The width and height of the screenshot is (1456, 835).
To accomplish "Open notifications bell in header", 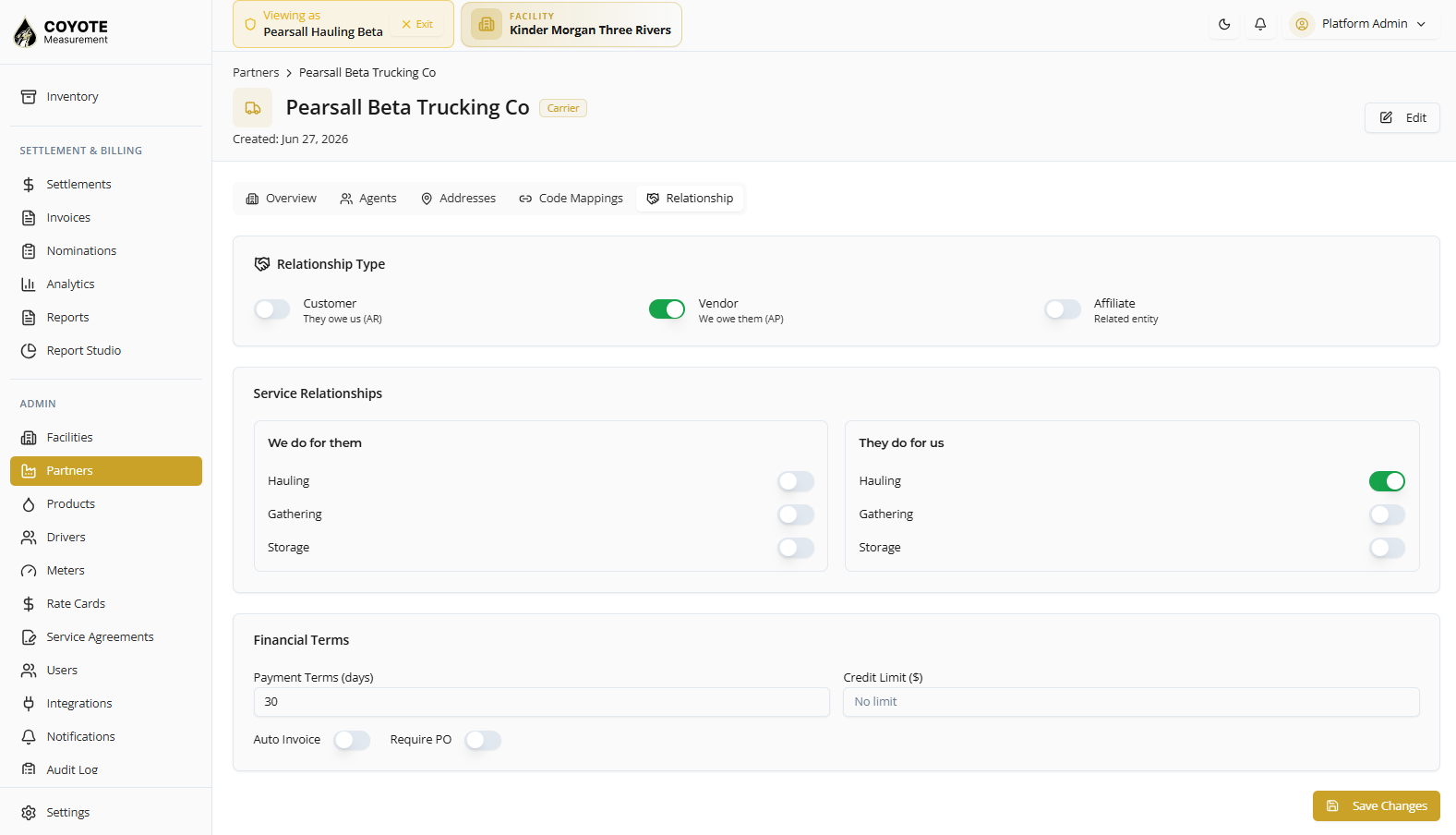I will [1260, 24].
